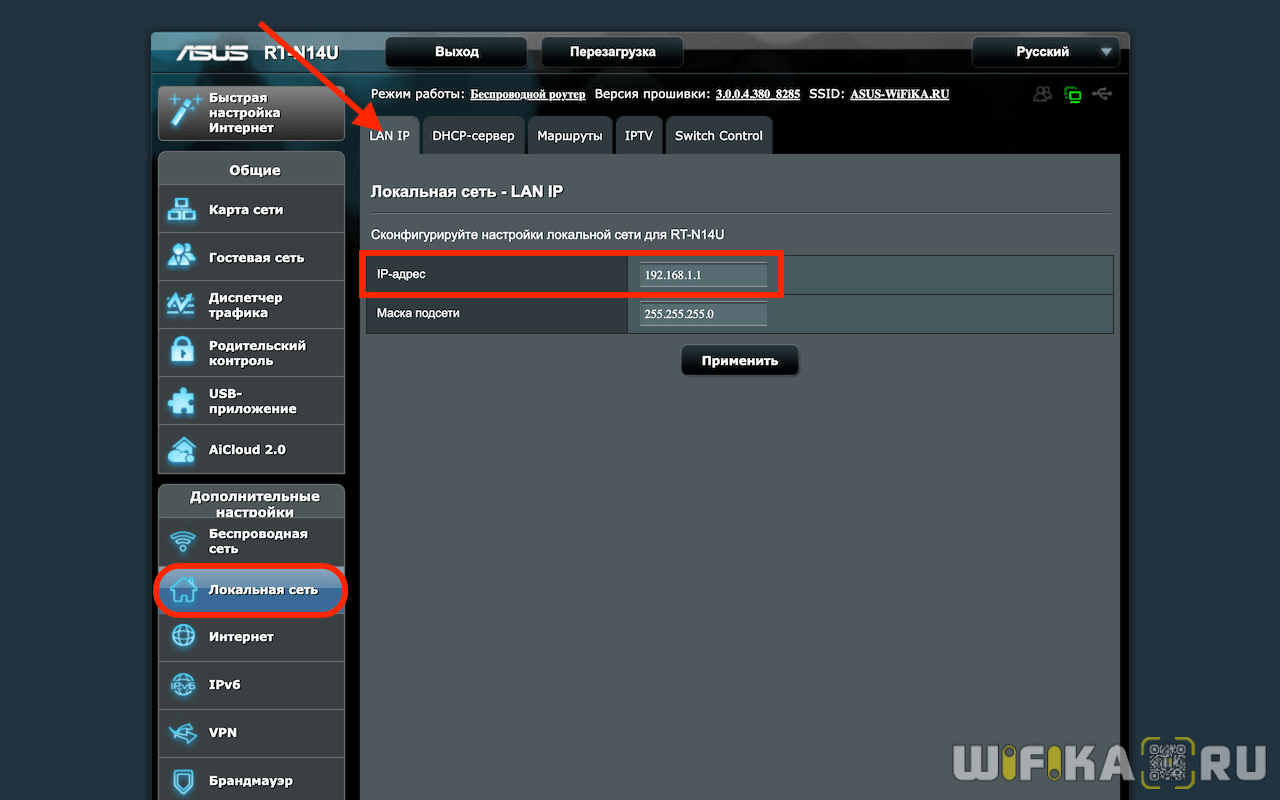
Task: Switch to the DHCP-сервер tab
Action: click(473, 136)
